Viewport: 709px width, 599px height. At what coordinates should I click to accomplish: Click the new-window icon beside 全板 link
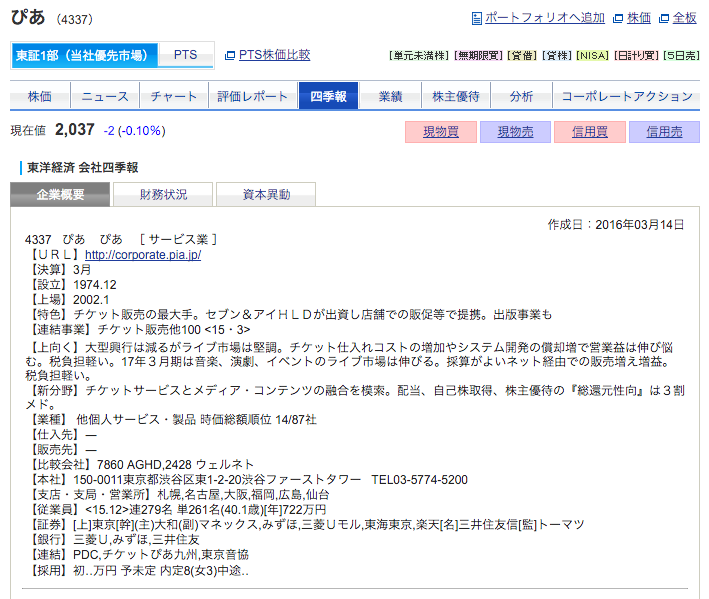(x=664, y=19)
